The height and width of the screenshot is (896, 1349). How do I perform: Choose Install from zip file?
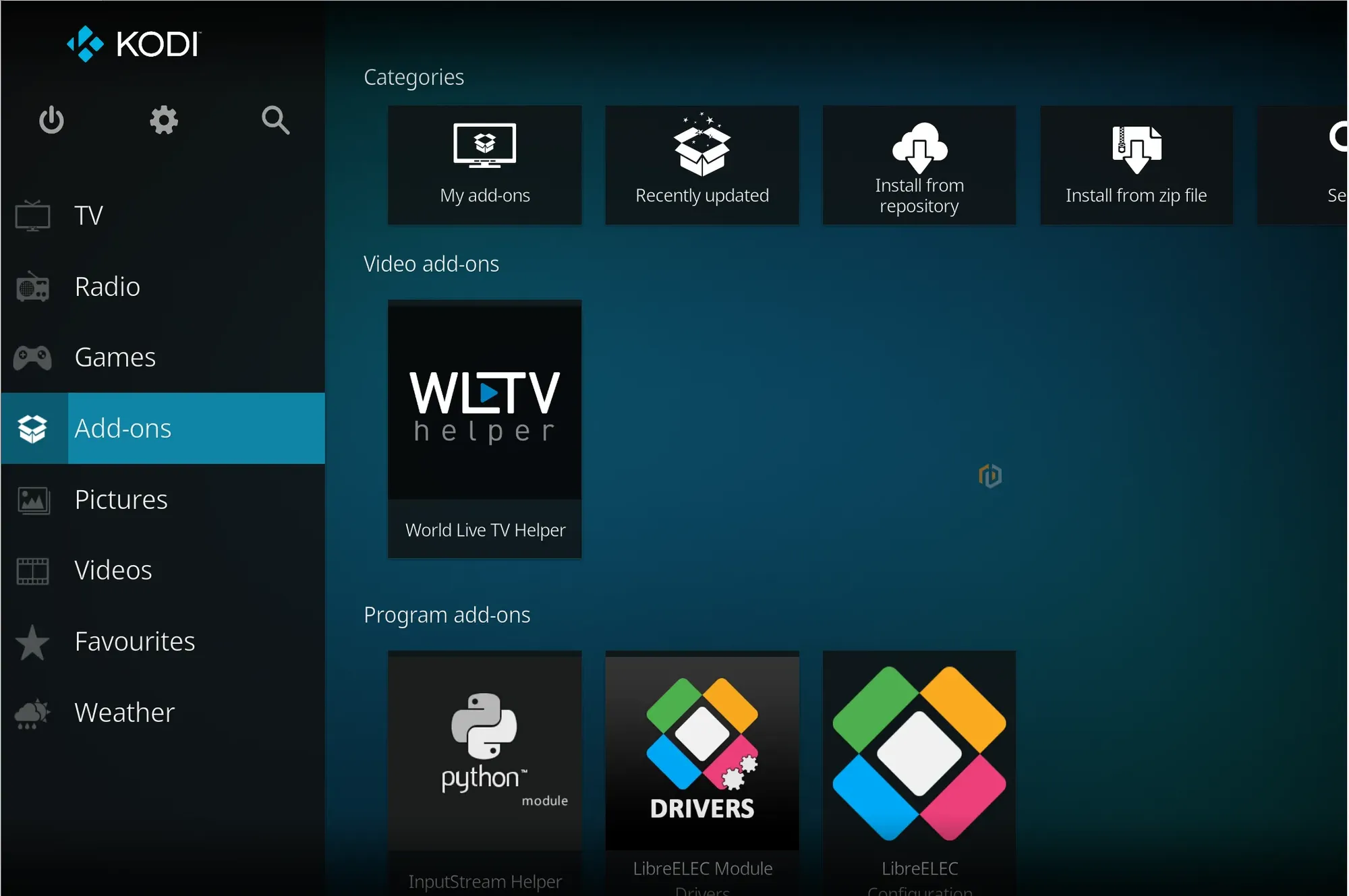coord(1137,165)
